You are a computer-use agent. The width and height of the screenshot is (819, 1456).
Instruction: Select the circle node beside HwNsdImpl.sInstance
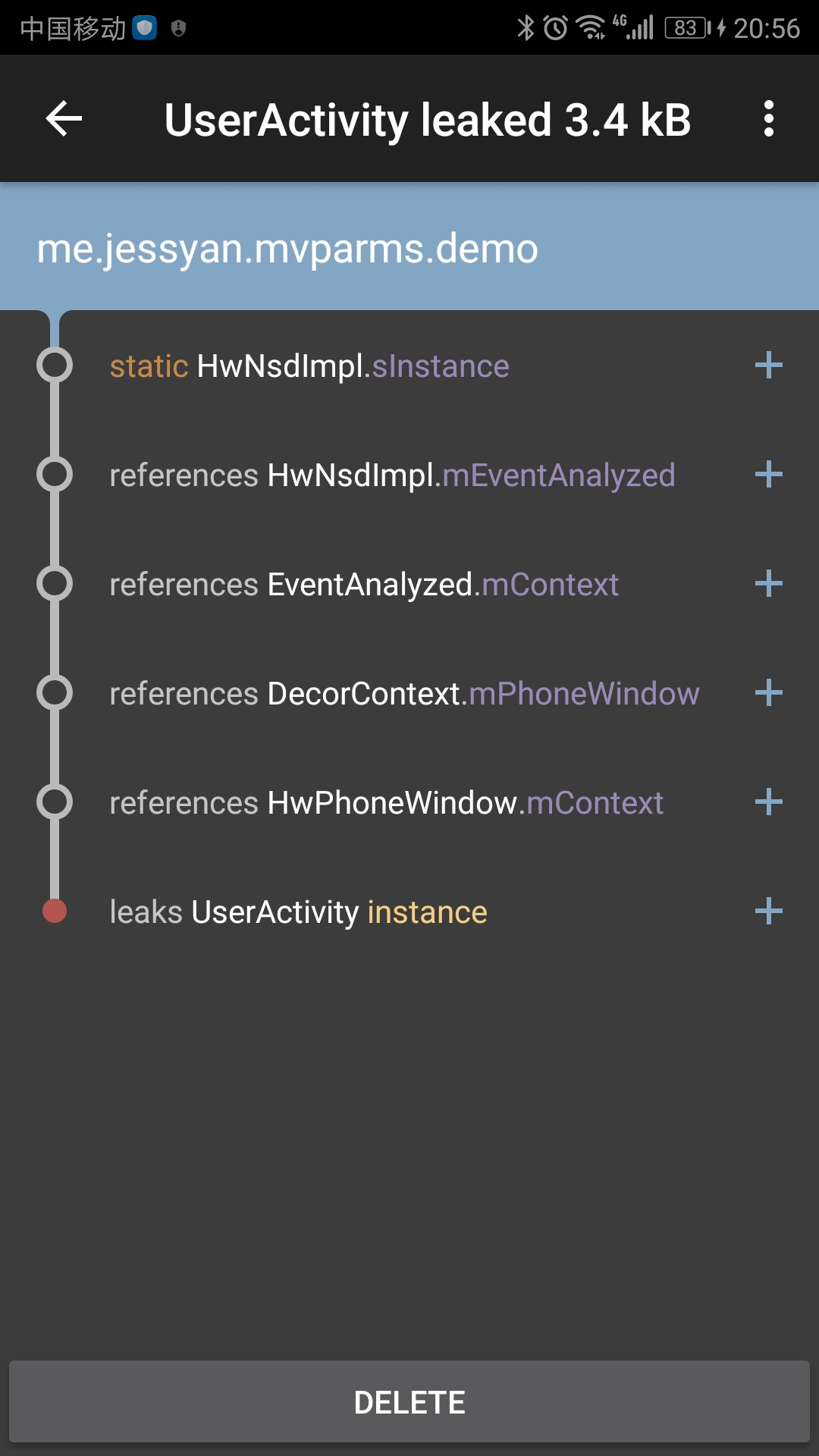click(x=55, y=366)
